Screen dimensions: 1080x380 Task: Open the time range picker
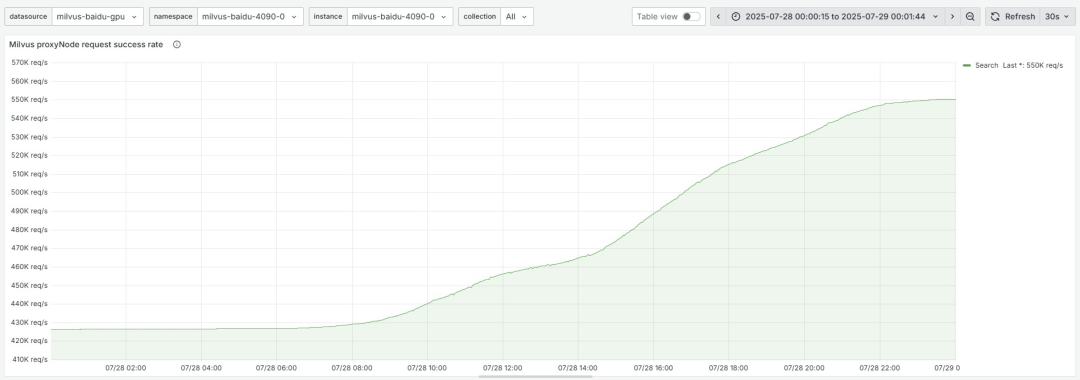tap(835, 17)
